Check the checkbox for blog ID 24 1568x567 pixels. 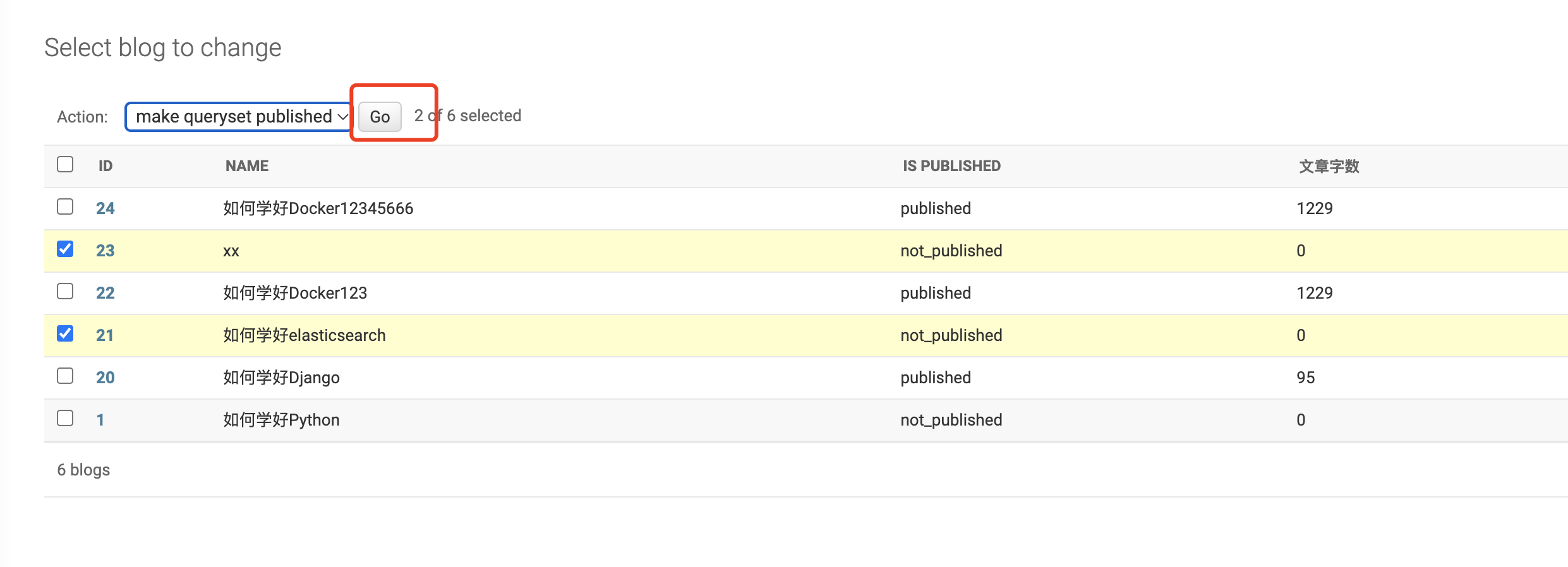click(x=65, y=206)
